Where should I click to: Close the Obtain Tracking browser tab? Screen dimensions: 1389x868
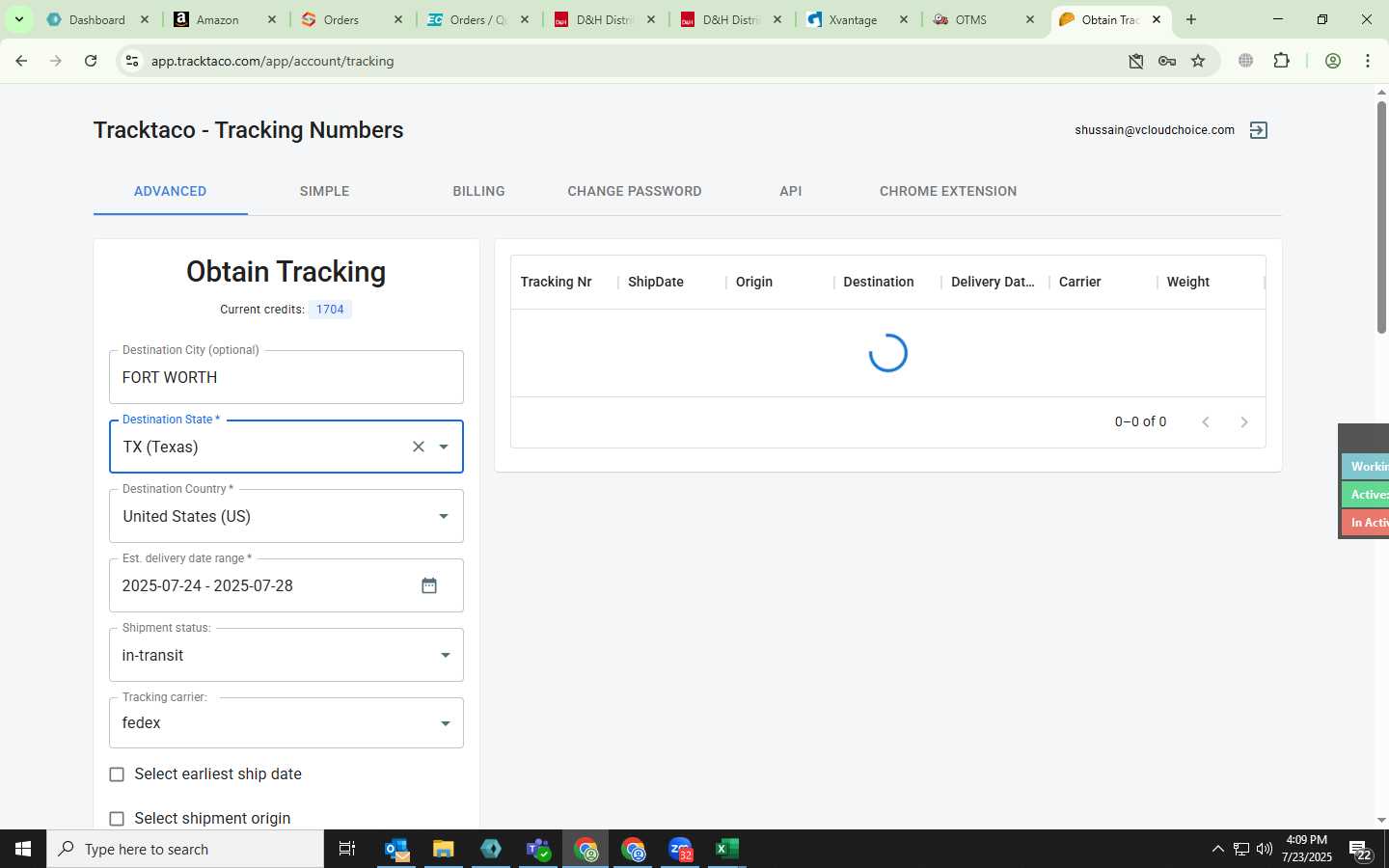1157,19
